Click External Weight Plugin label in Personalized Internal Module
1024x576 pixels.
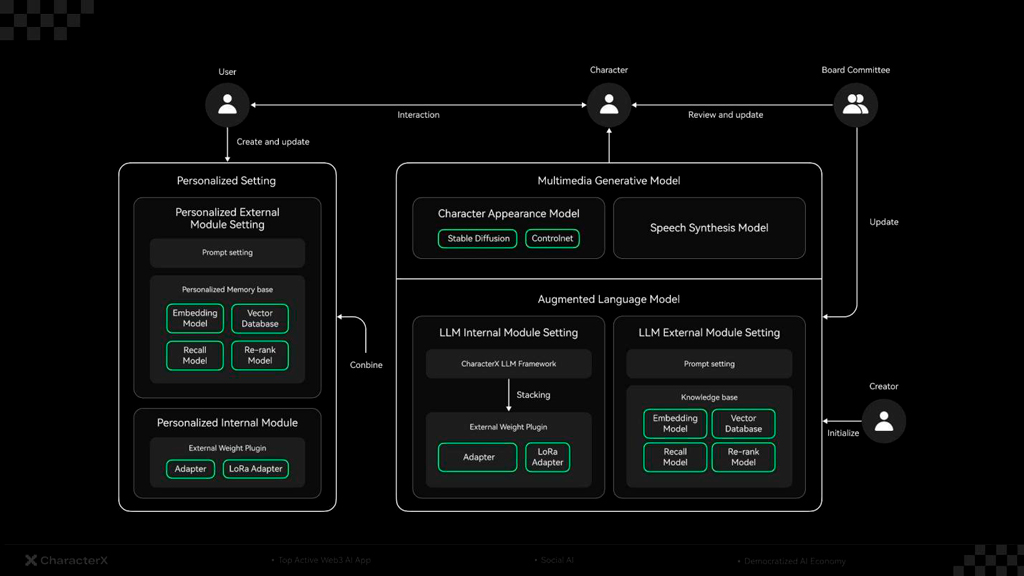[x=227, y=448]
